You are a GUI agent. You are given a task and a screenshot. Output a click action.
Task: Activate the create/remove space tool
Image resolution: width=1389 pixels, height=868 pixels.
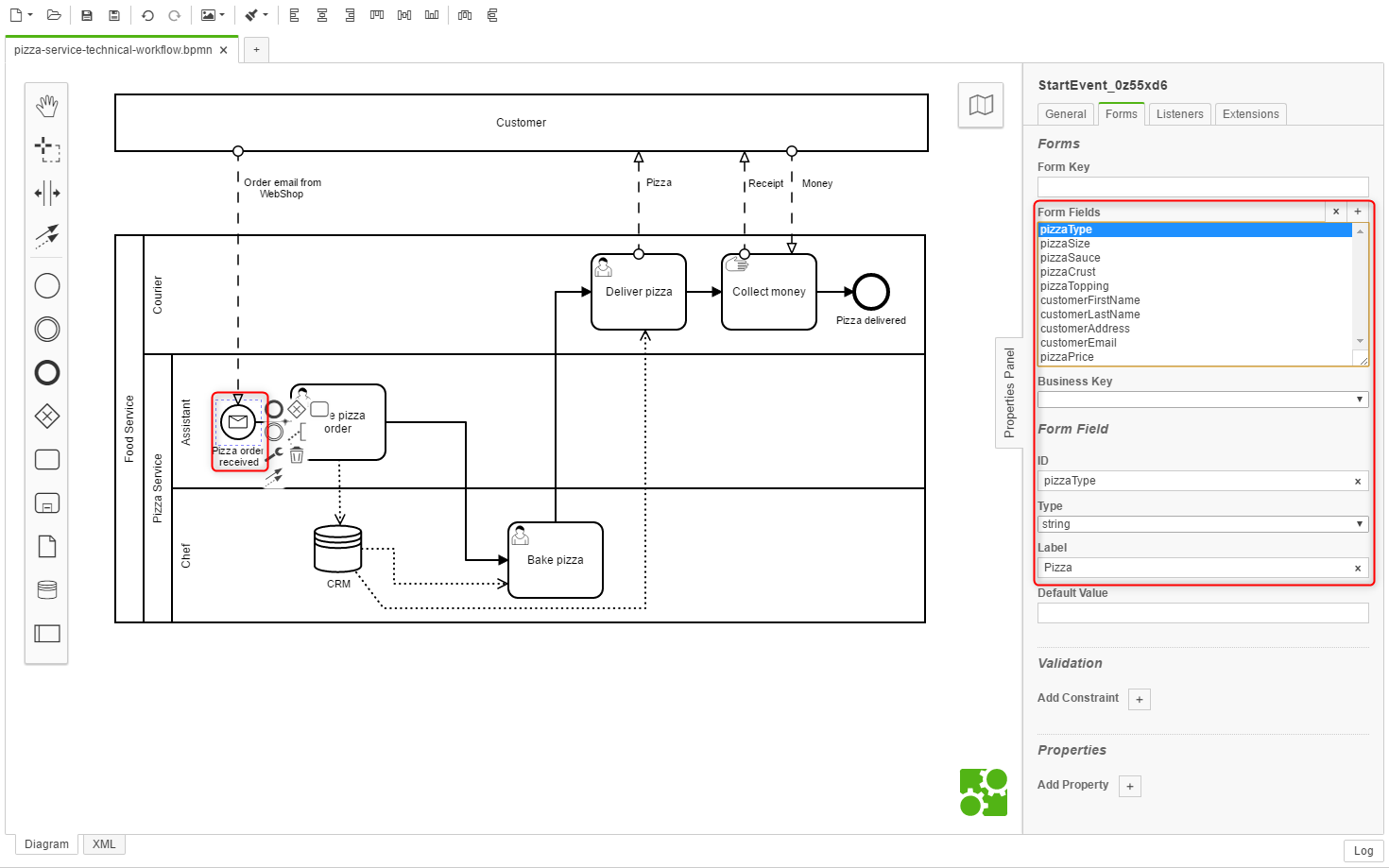click(46, 193)
